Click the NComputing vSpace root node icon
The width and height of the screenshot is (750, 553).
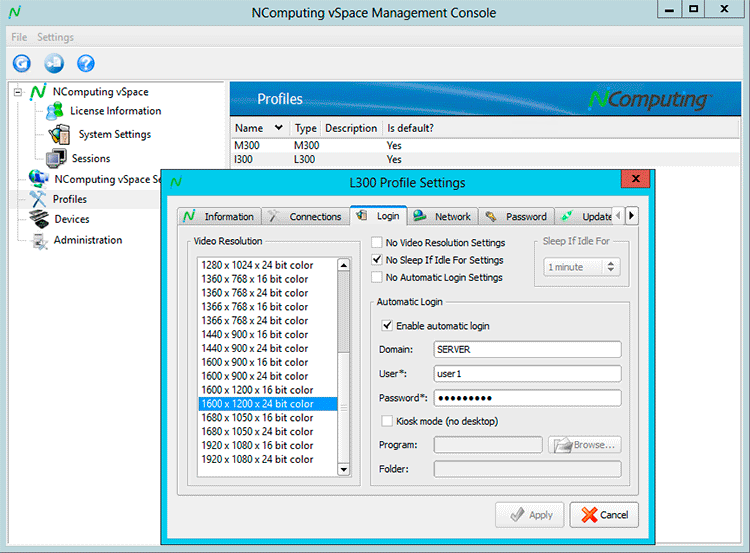pyautogui.click(x=38, y=91)
